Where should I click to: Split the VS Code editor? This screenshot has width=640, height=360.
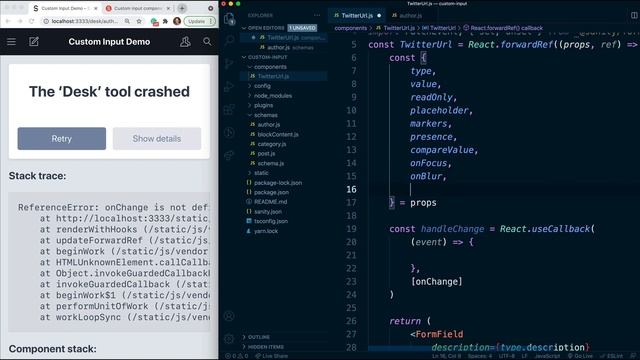click(x=634, y=16)
